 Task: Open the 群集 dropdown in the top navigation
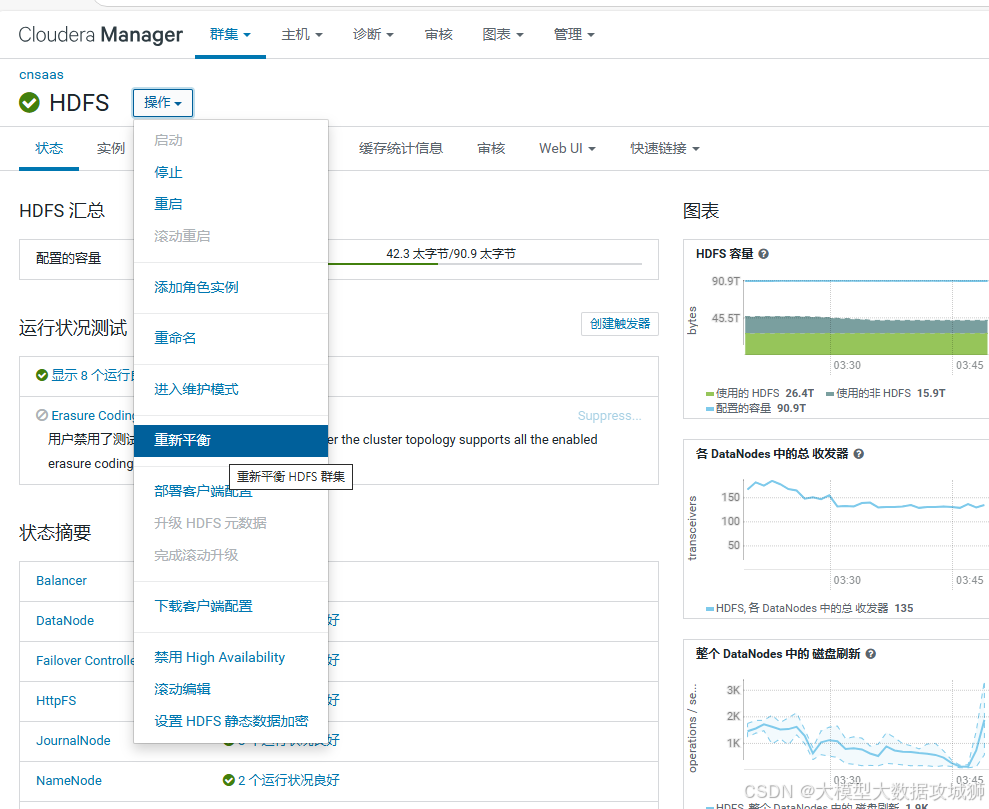[230, 34]
